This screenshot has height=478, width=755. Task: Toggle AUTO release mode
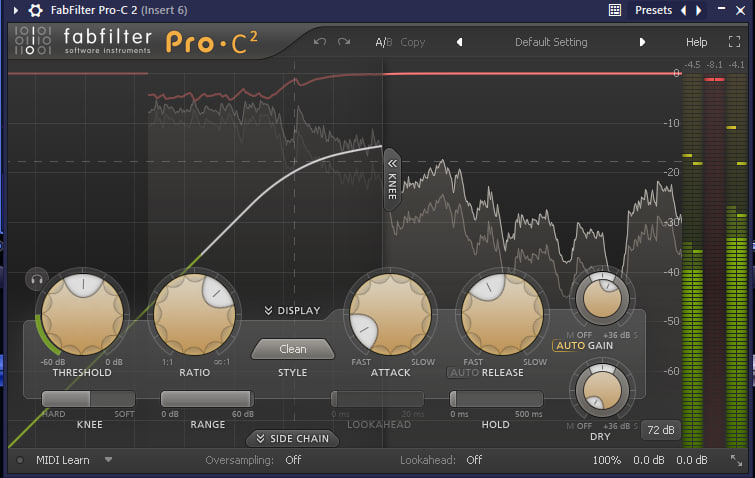[464, 373]
